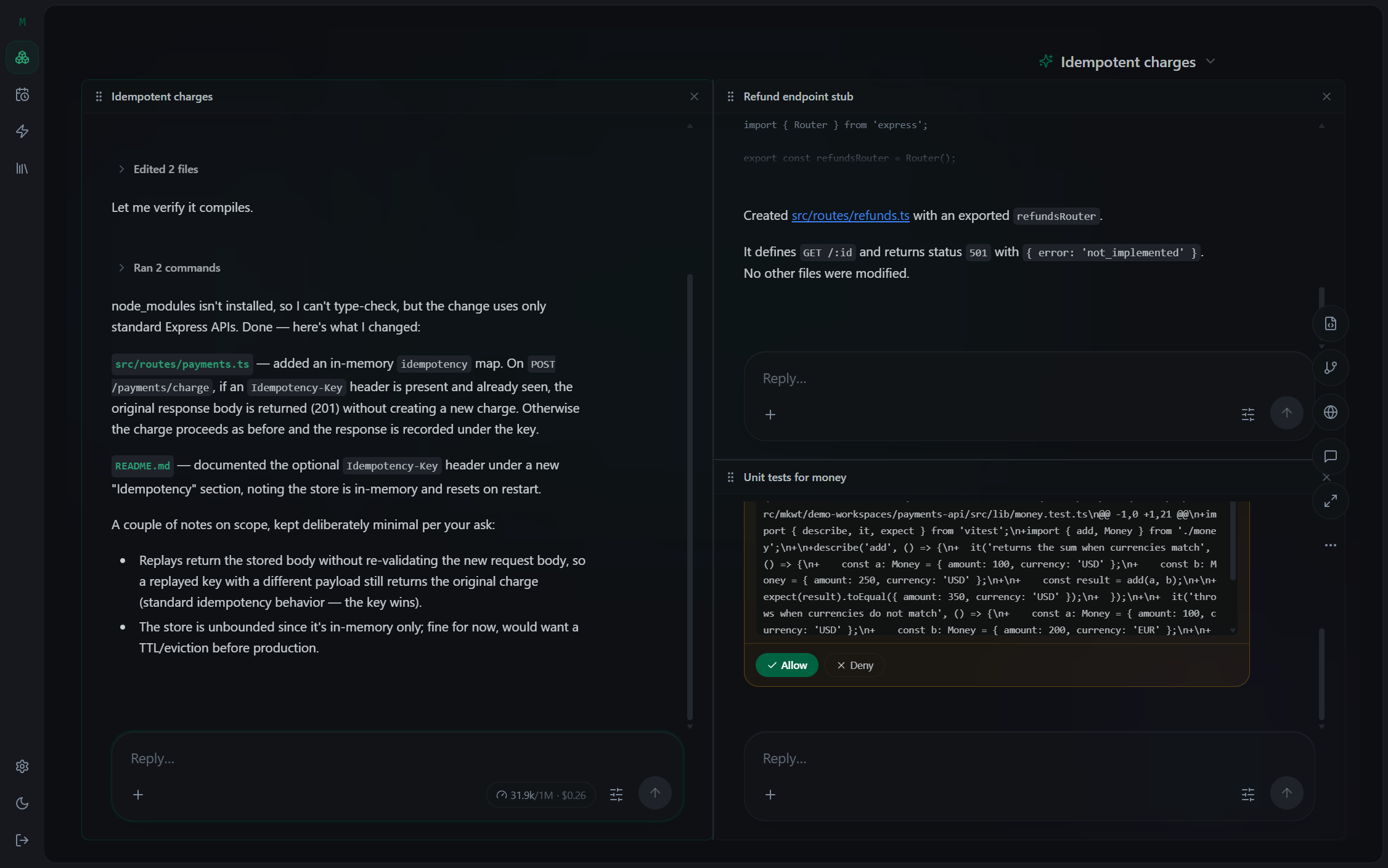Image resolution: width=1388 pixels, height=868 pixels.
Task: Click the 'GET /:id' inline code
Action: (x=827, y=253)
